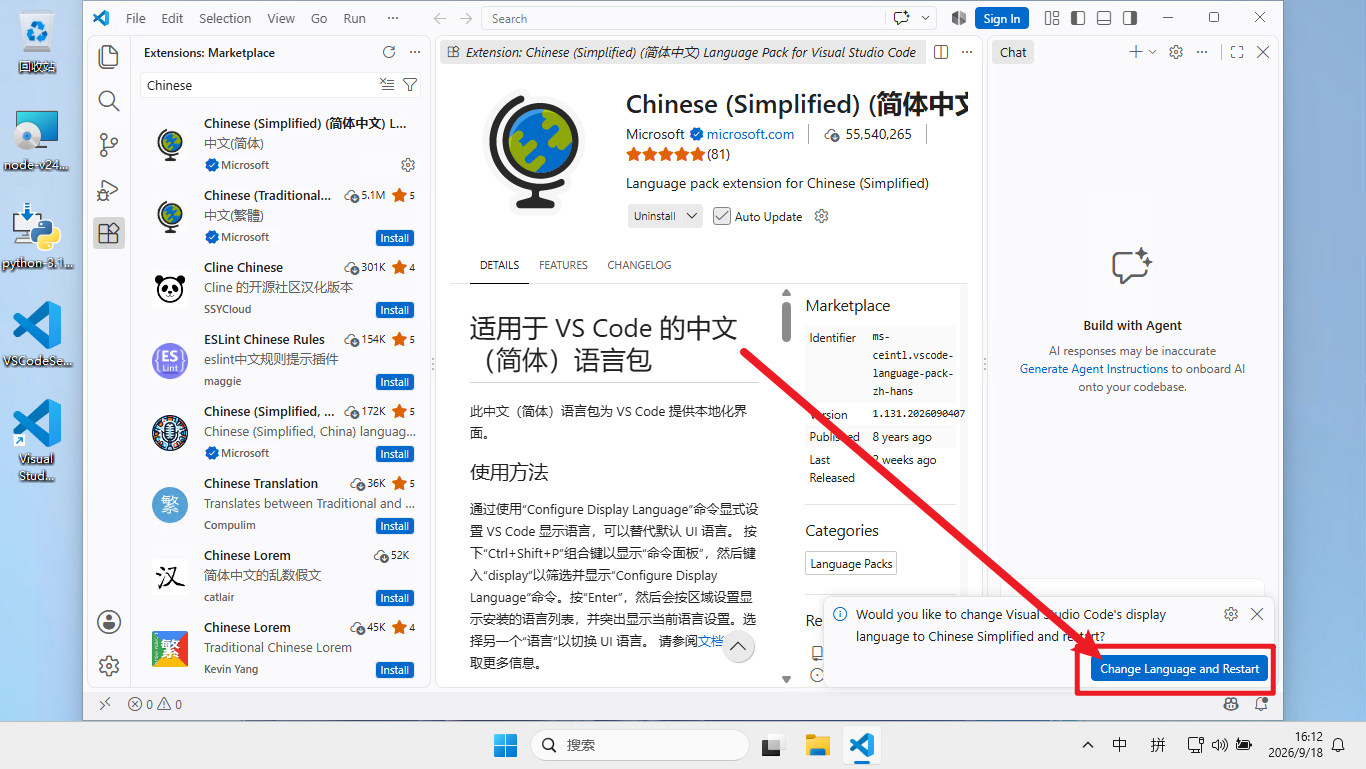1366x769 pixels.
Task: Expand dropdown beside title bar chat icon
Action: pos(926,18)
